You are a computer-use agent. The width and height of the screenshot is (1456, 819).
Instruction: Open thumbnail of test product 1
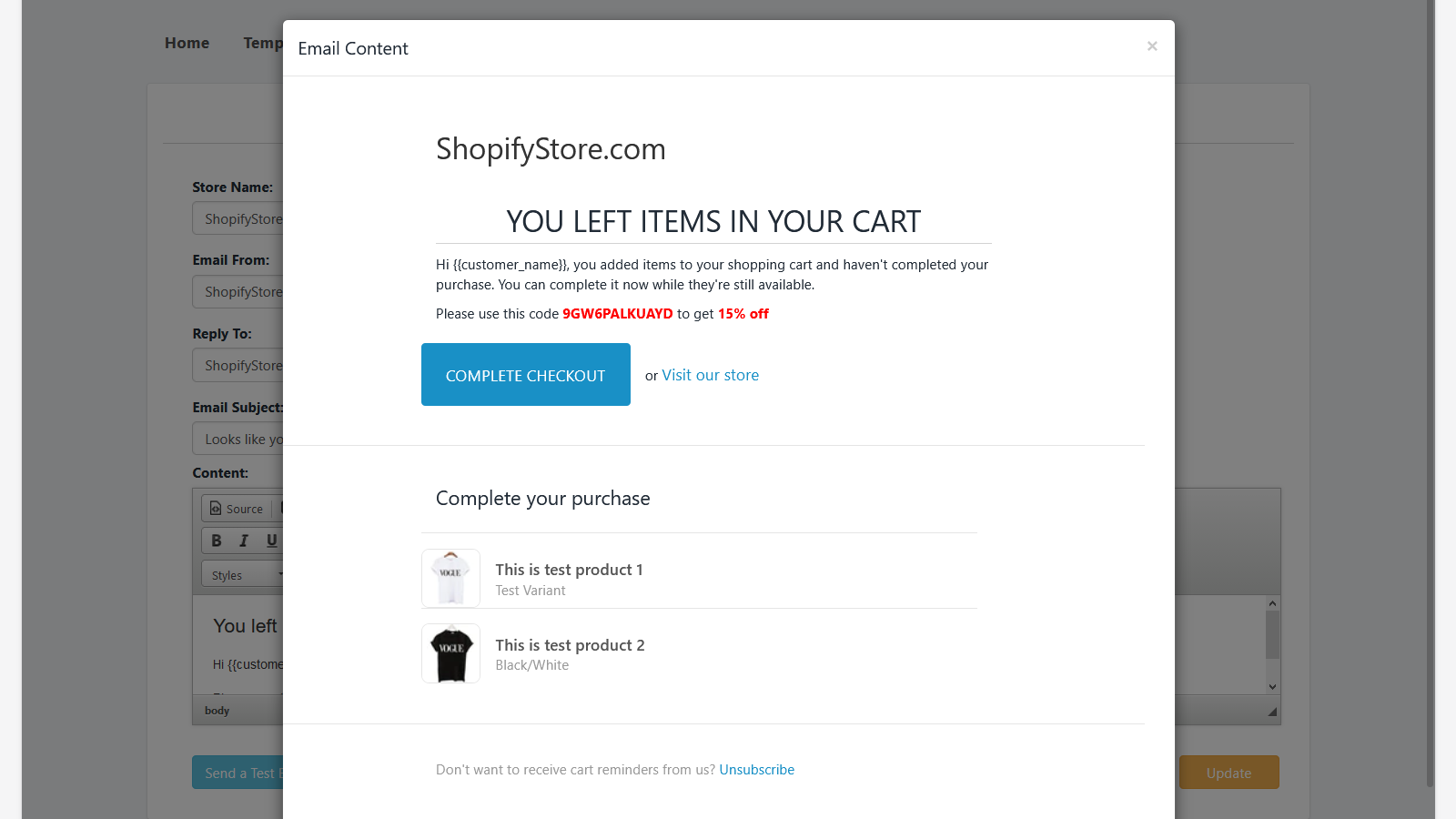pyautogui.click(x=450, y=578)
